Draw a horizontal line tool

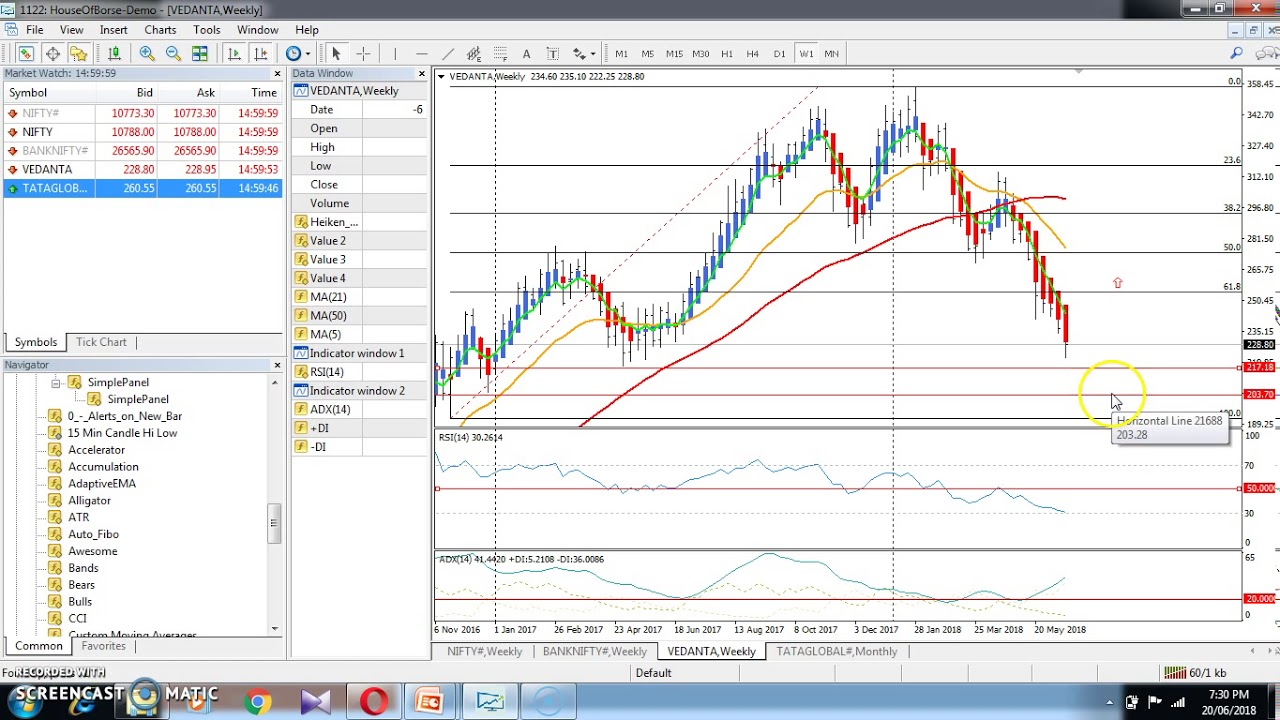point(421,53)
